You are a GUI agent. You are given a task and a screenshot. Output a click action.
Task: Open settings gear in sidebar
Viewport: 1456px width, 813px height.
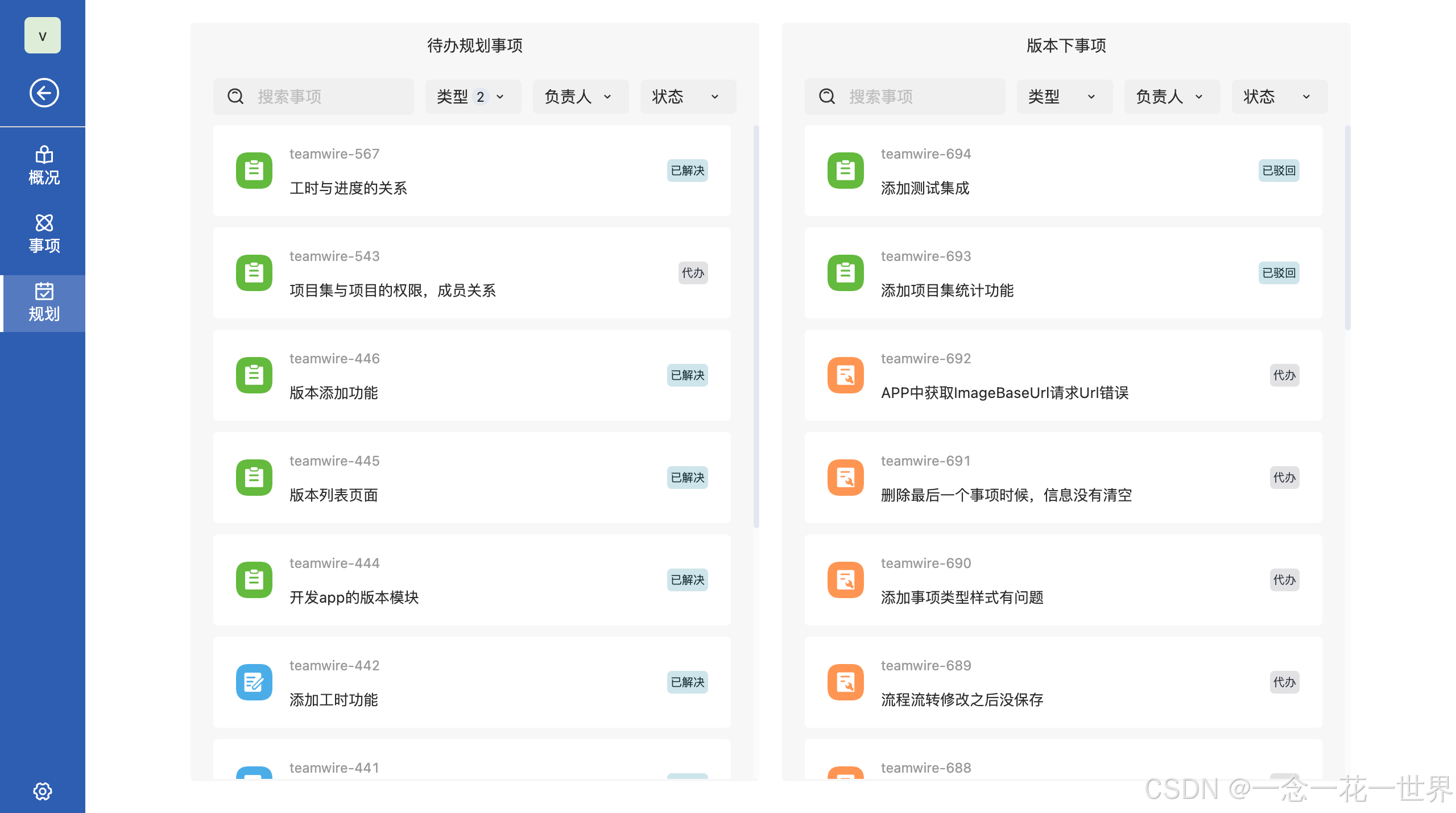click(43, 791)
